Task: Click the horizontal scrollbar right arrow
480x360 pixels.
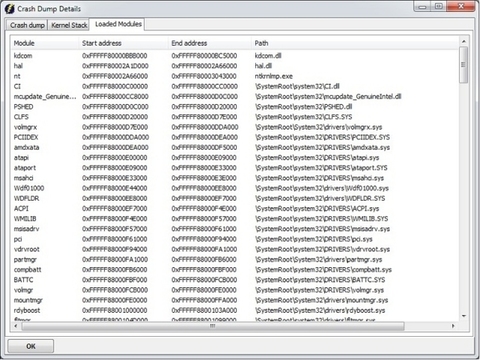Action: [x=453, y=326]
